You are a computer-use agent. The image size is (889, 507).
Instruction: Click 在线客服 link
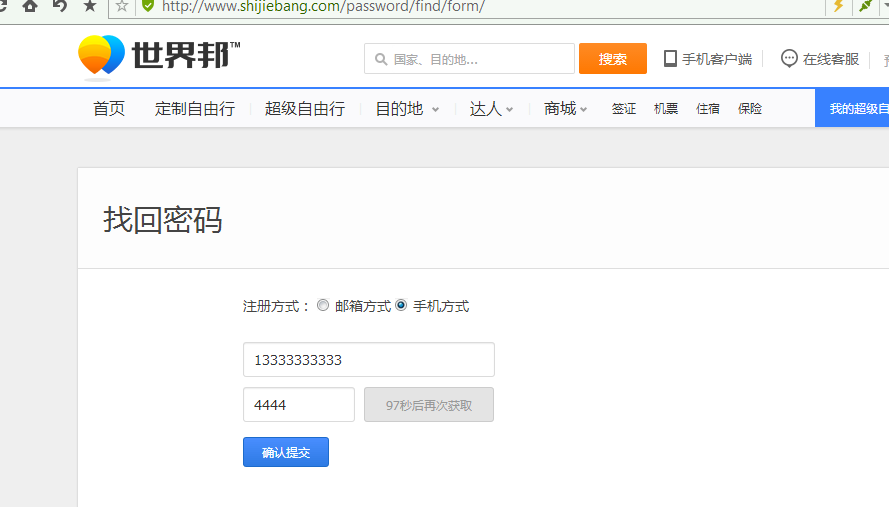click(x=831, y=59)
